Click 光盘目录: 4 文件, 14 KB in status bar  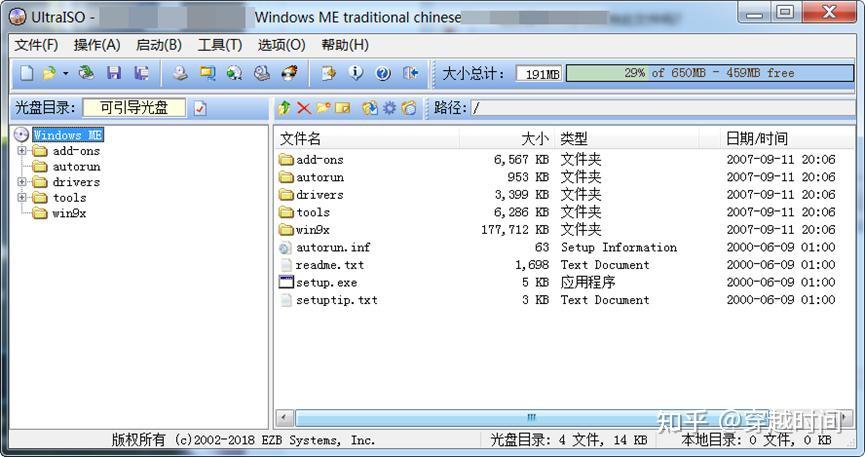click(569, 440)
